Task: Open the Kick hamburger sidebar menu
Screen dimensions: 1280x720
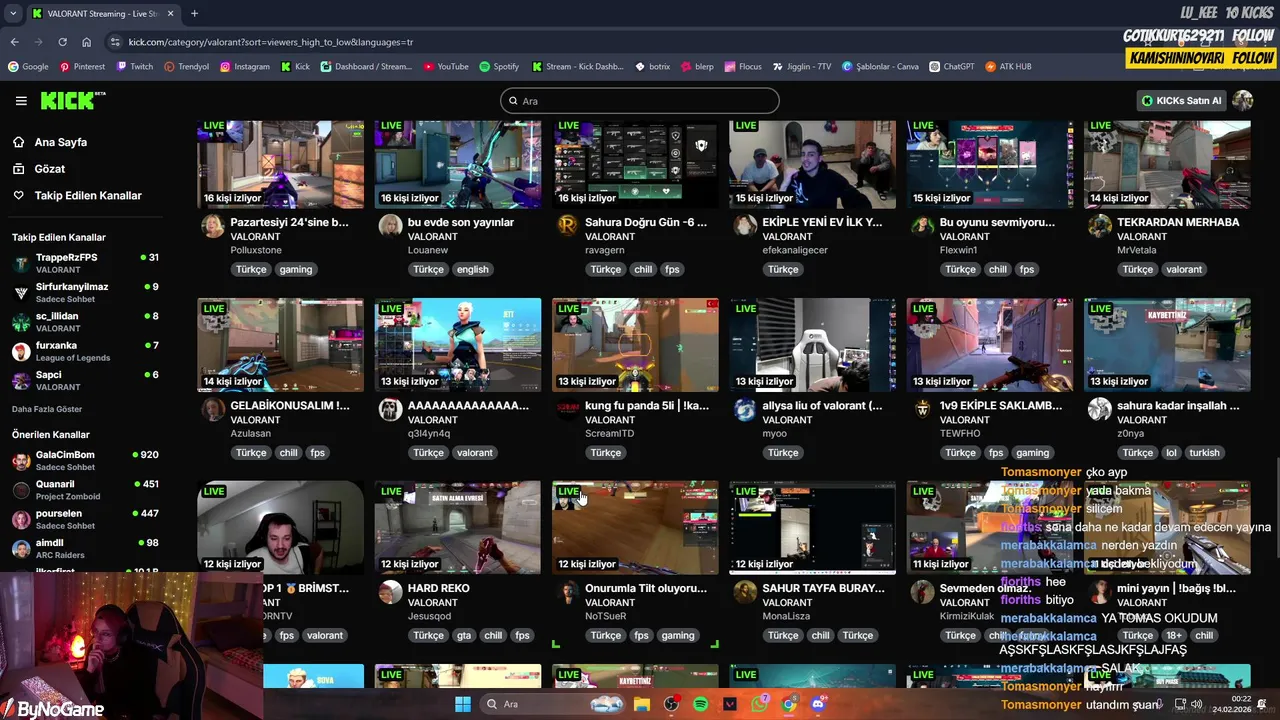Action: point(21,101)
